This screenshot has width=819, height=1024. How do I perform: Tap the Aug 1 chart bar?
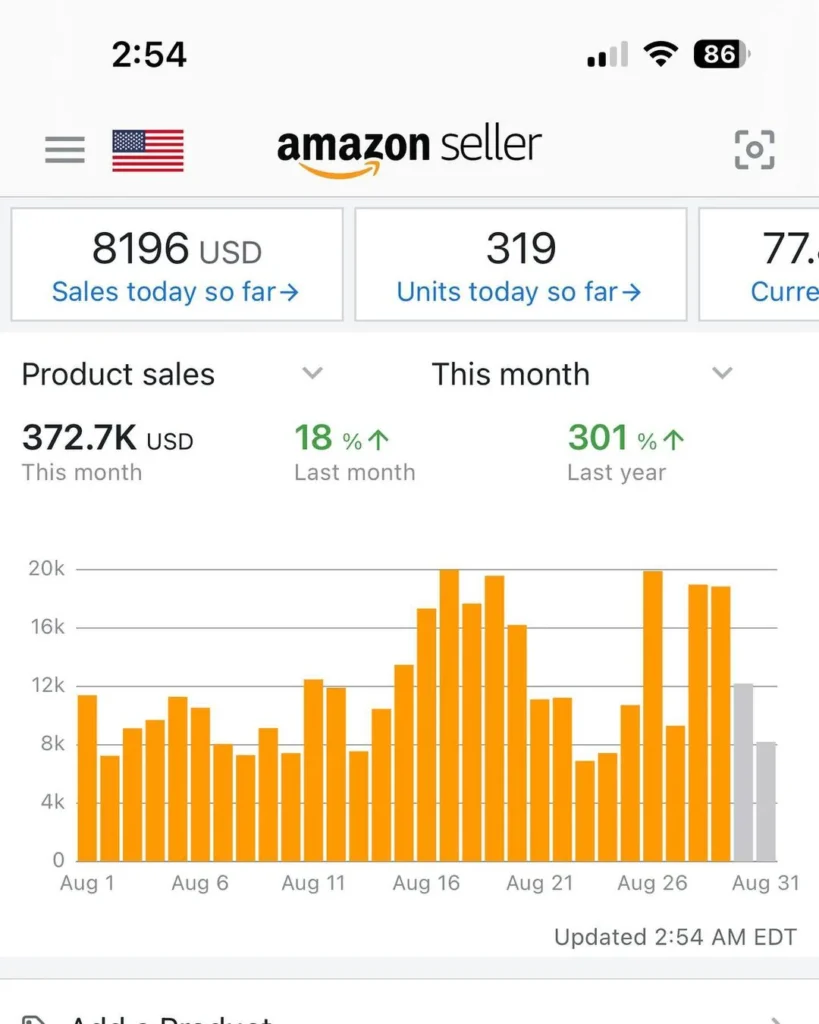click(88, 777)
